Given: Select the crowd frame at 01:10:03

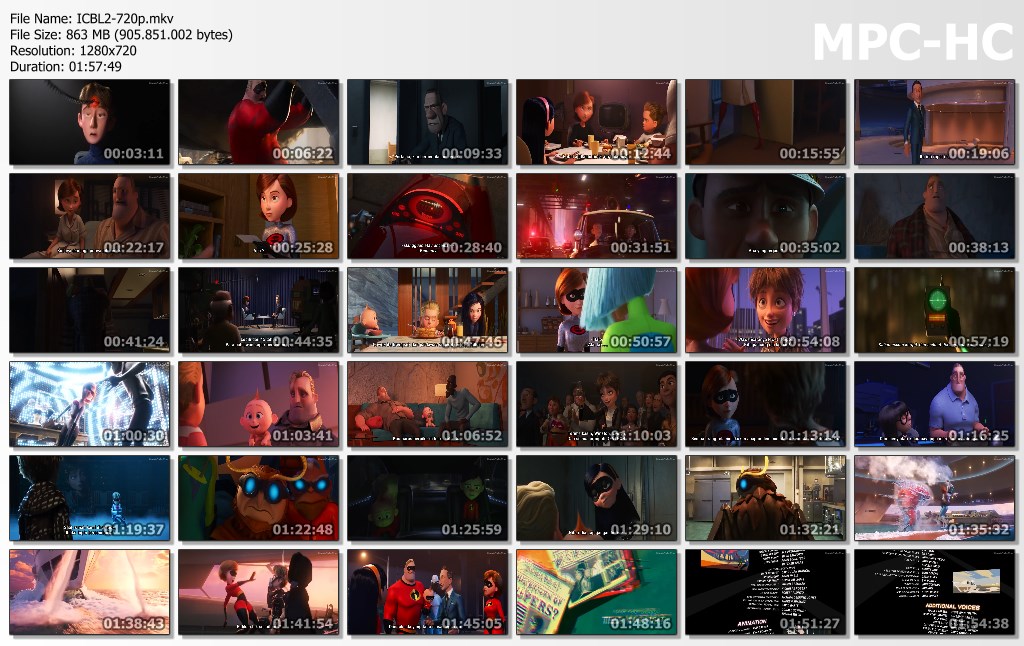Looking at the screenshot, I should pyautogui.click(x=596, y=404).
